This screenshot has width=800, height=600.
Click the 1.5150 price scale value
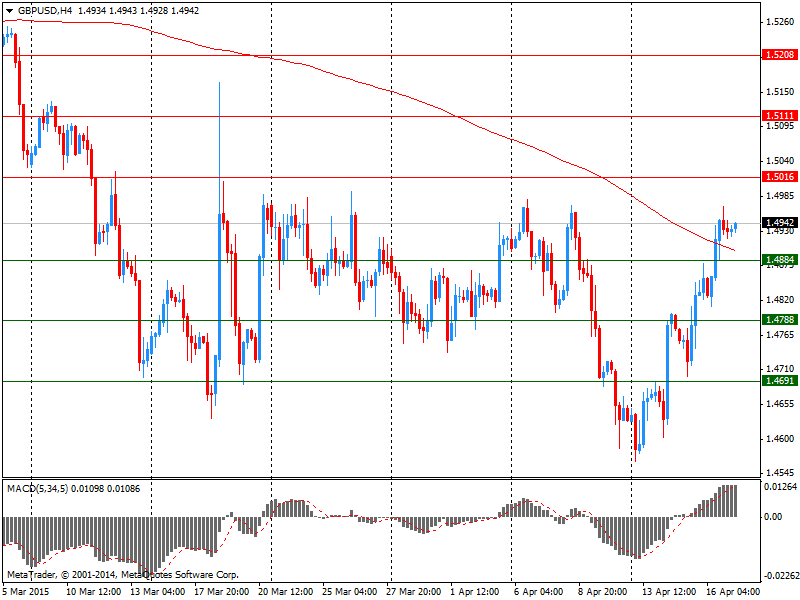780,92
